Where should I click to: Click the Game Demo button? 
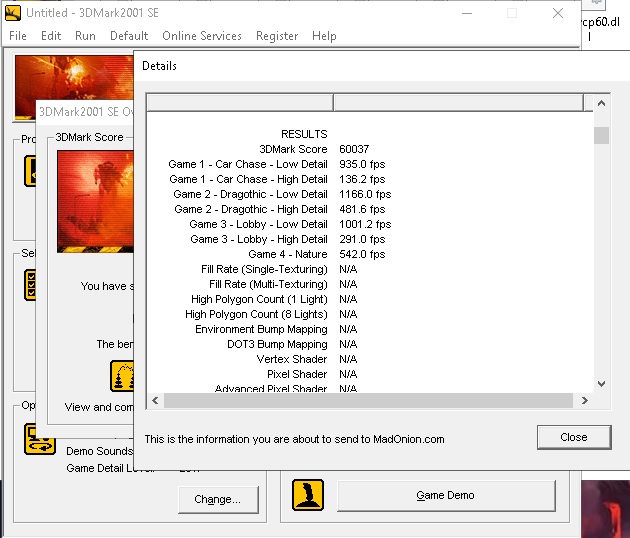[x=446, y=495]
